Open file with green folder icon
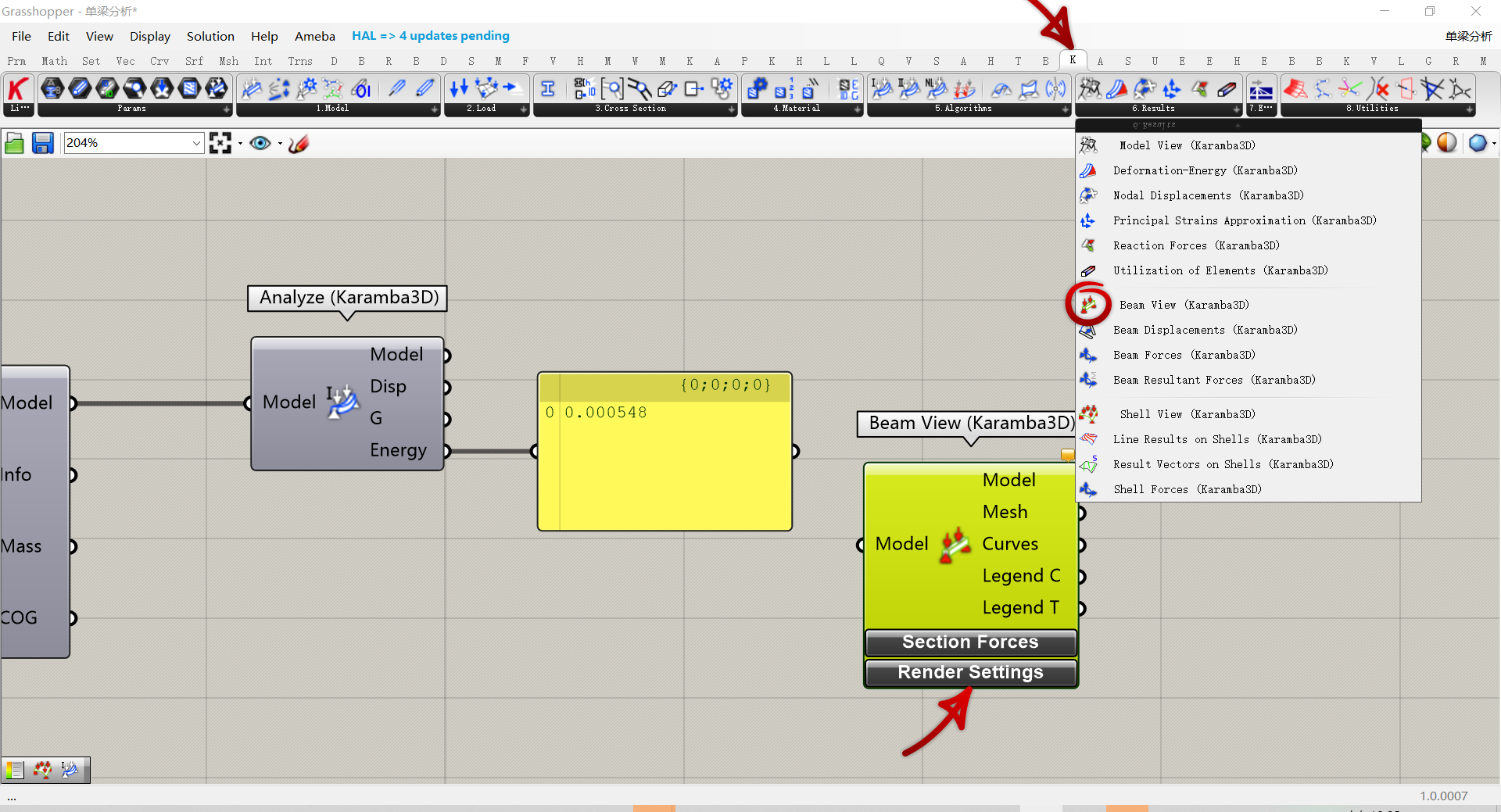This screenshot has height=812, width=1501. click(14, 143)
